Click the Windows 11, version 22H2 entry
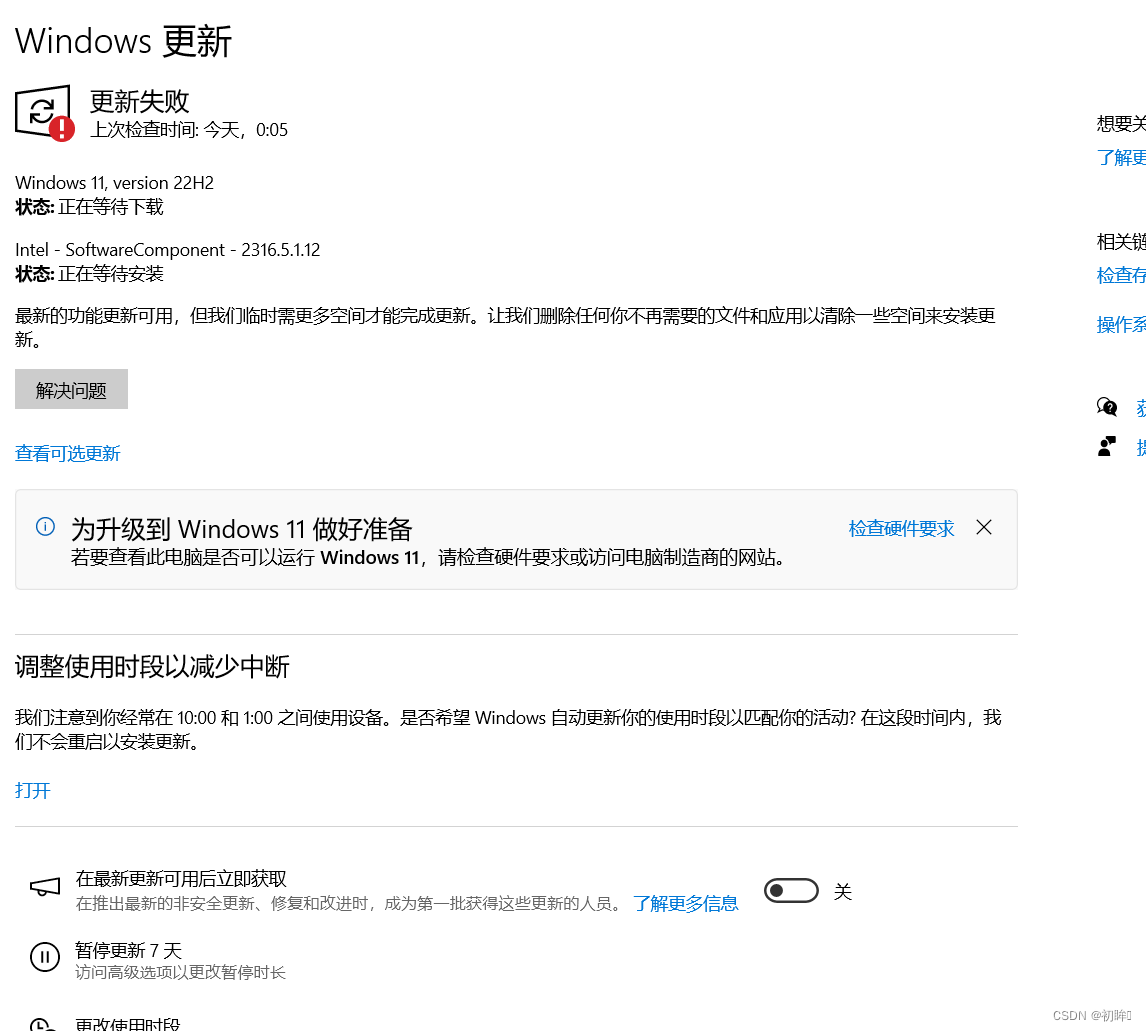1146x1031 pixels. point(115,183)
